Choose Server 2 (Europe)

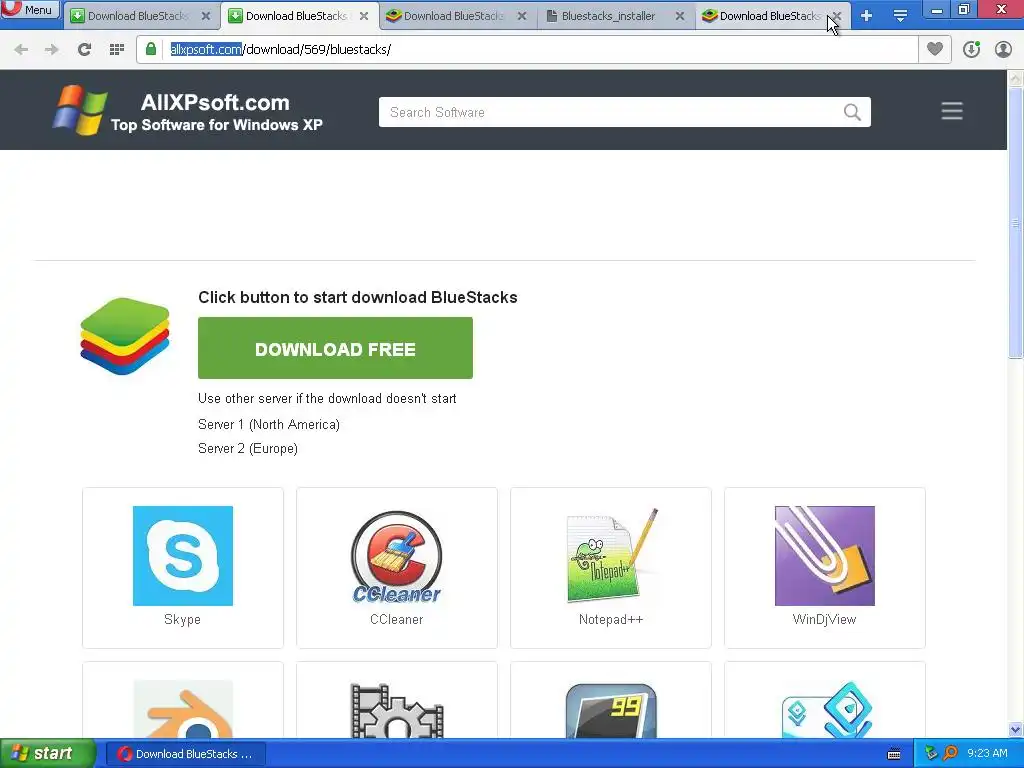point(248,449)
